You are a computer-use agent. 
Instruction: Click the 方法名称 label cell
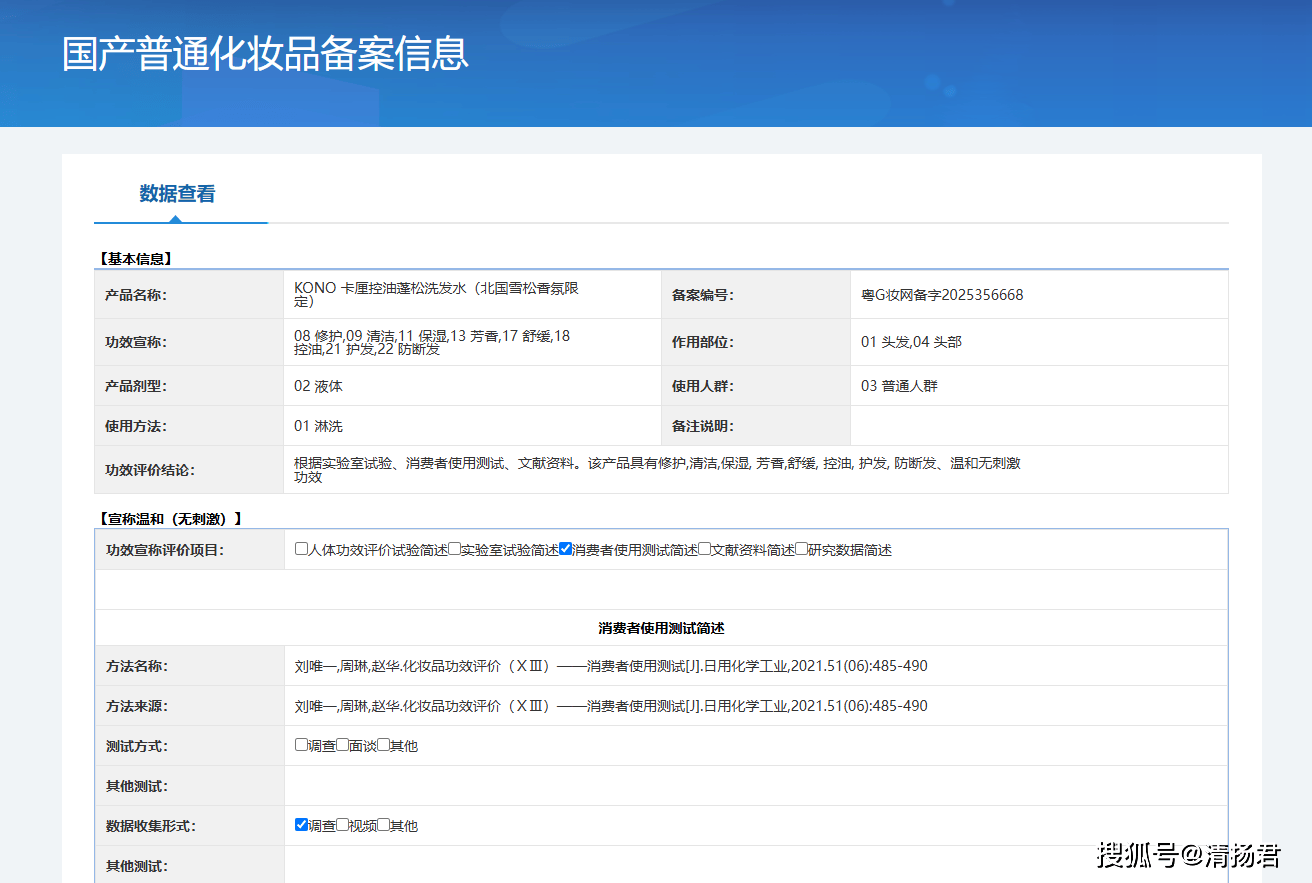point(190,666)
